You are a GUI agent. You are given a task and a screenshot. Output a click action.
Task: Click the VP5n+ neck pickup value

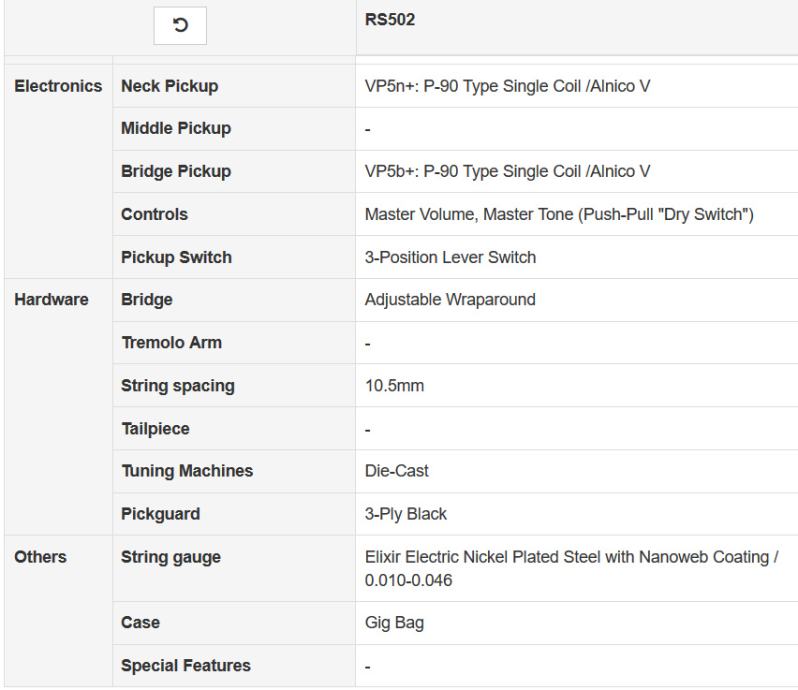pos(507,86)
